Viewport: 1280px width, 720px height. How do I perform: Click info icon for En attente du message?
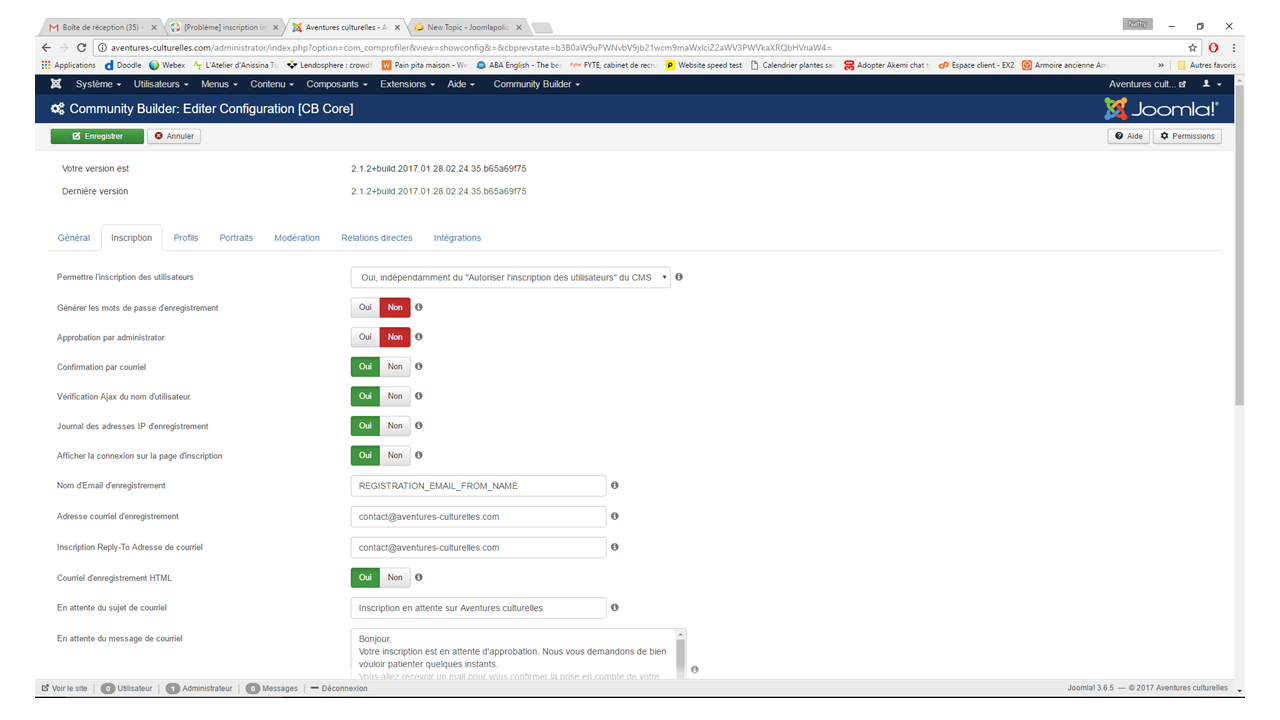(695, 670)
